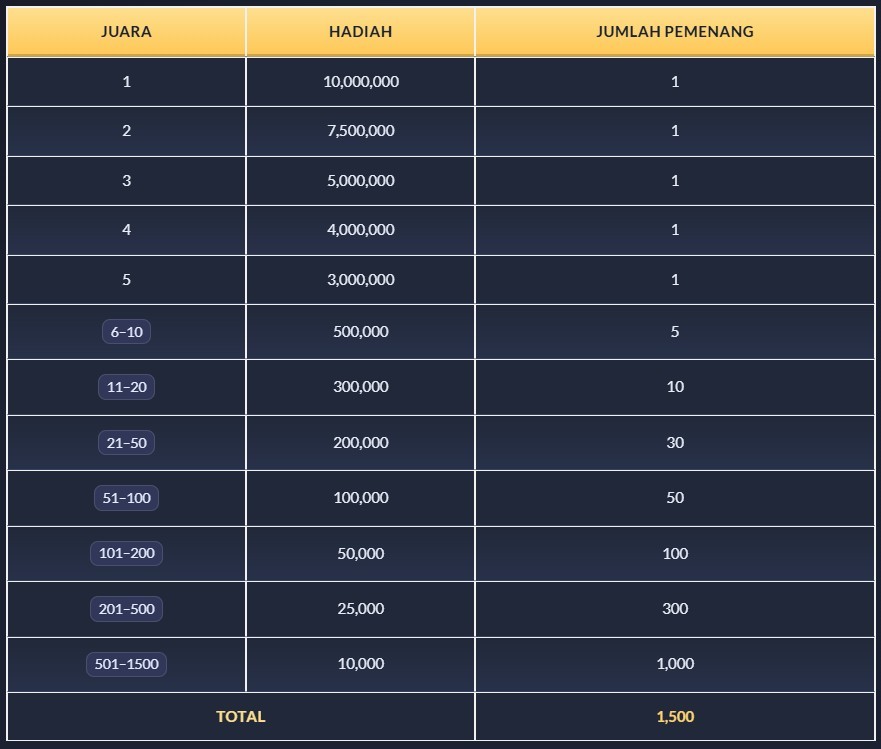
Task: Click the rank 1 cell under JUARA
Action: click(x=126, y=82)
